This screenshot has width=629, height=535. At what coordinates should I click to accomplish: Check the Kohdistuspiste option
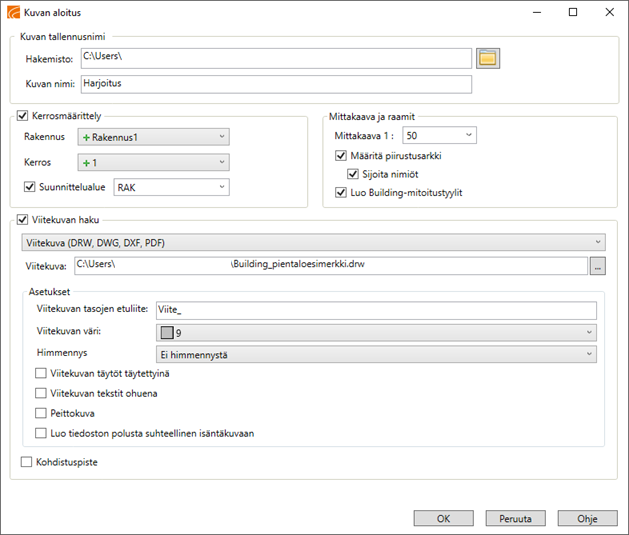[27, 463]
